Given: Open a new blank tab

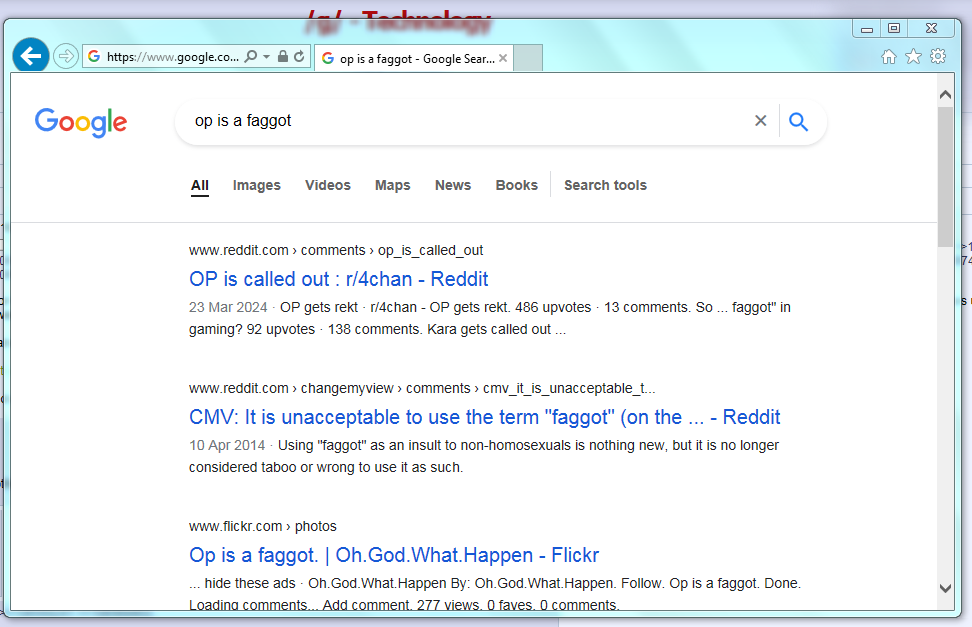Looking at the screenshot, I should (528, 58).
